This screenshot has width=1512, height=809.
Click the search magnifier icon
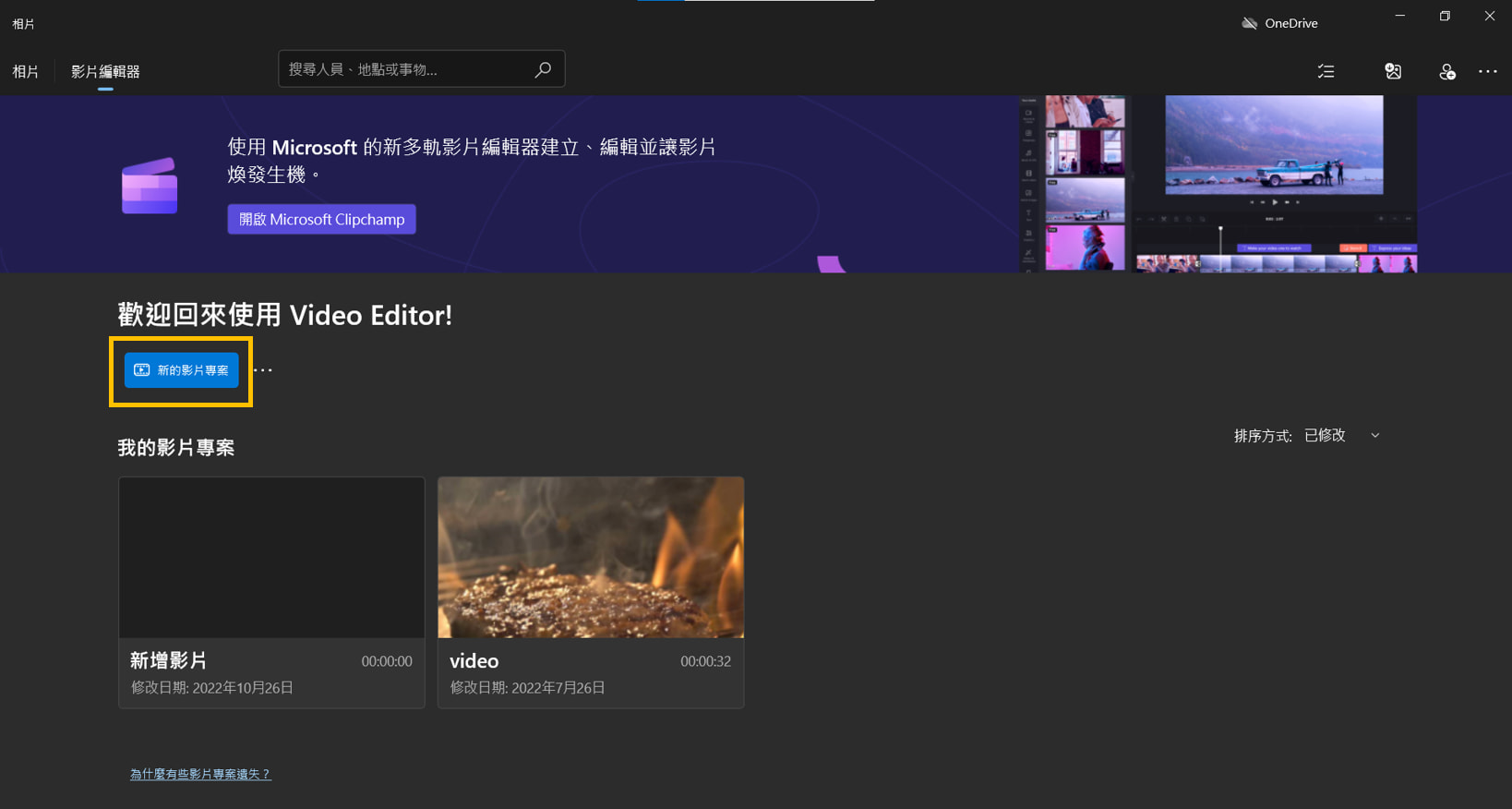click(x=543, y=69)
